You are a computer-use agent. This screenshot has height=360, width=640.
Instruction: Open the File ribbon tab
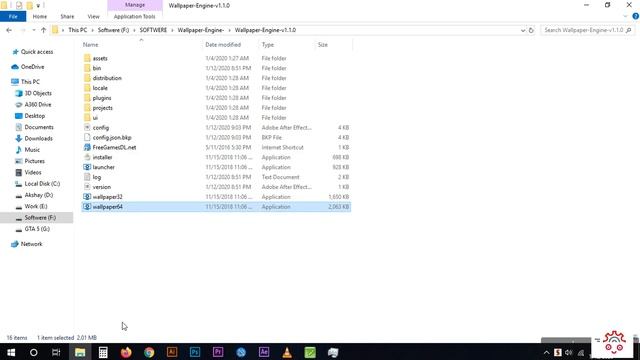pos(13,16)
